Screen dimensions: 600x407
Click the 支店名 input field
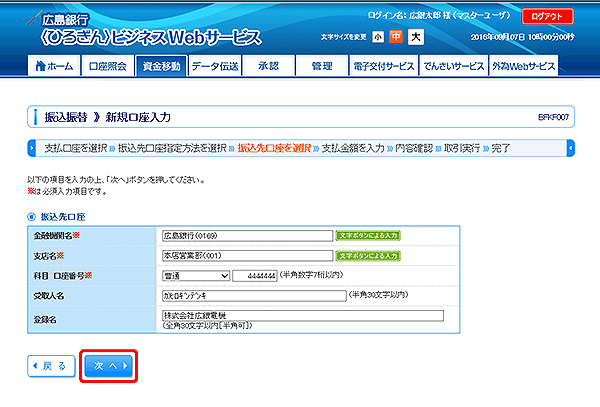coord(247,256)
